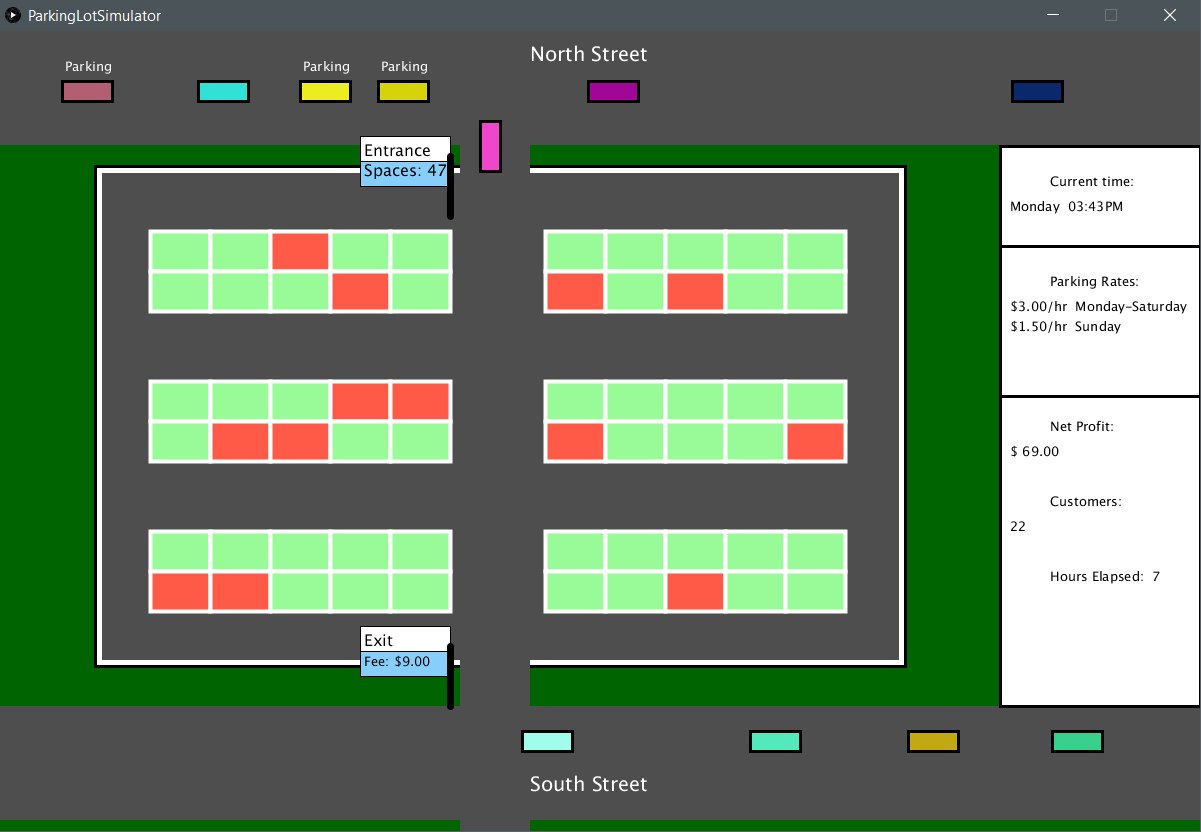
Task: Click the leftmost red spot in bottom-left block
Action: pyautogui.click(x=180, y=591)
